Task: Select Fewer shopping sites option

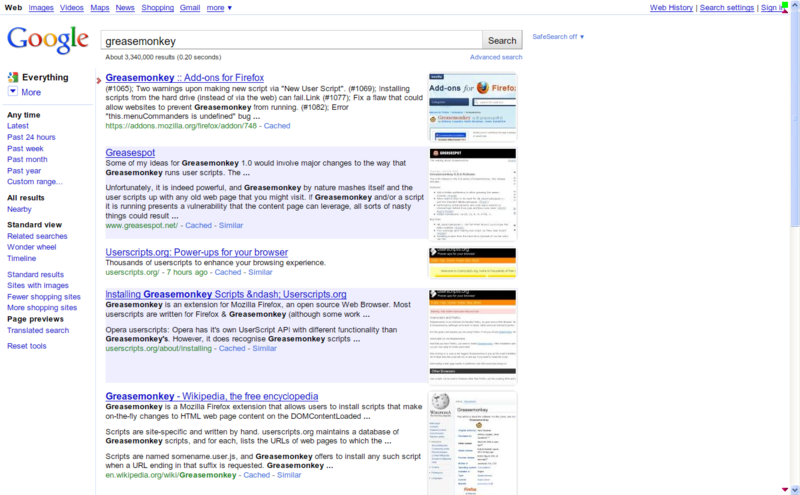Action: pyautogui.click(x=44, y=297)
